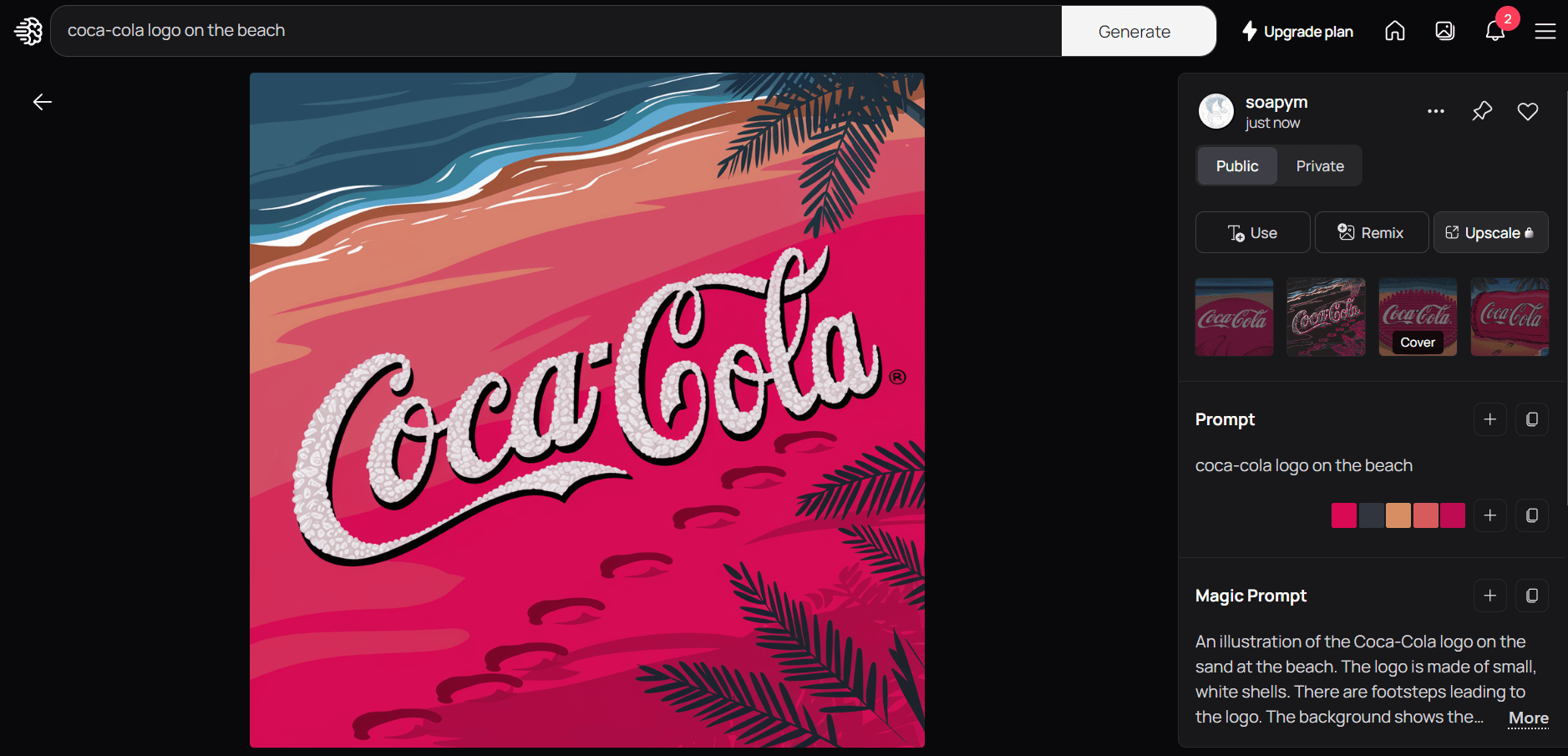
Task: Click Upgrade plan
Action: (1297, 31)
